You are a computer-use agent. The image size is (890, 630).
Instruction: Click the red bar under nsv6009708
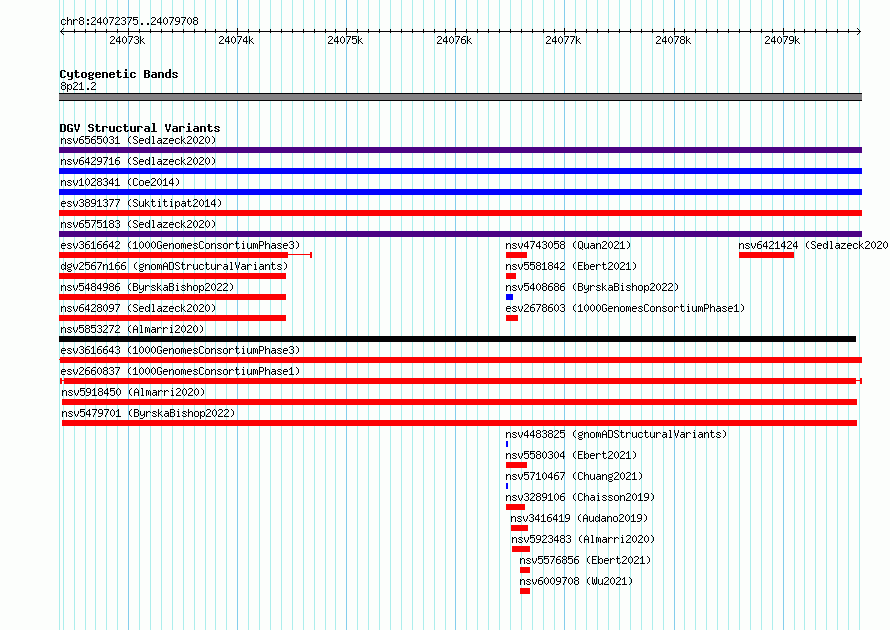click(525, 591)
